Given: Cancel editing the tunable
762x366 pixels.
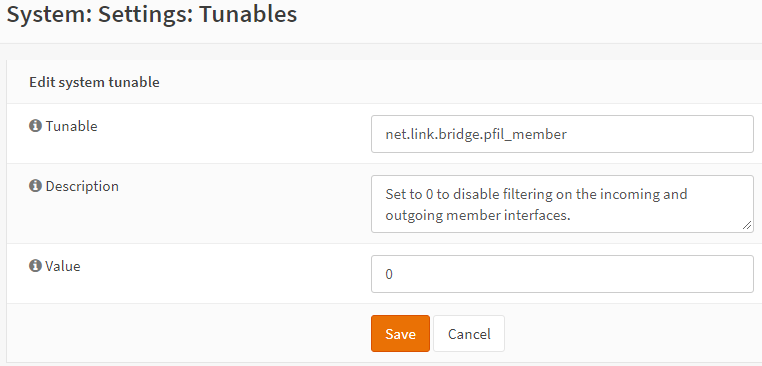Looking at the screenshot, I should [x=469, y=333].
